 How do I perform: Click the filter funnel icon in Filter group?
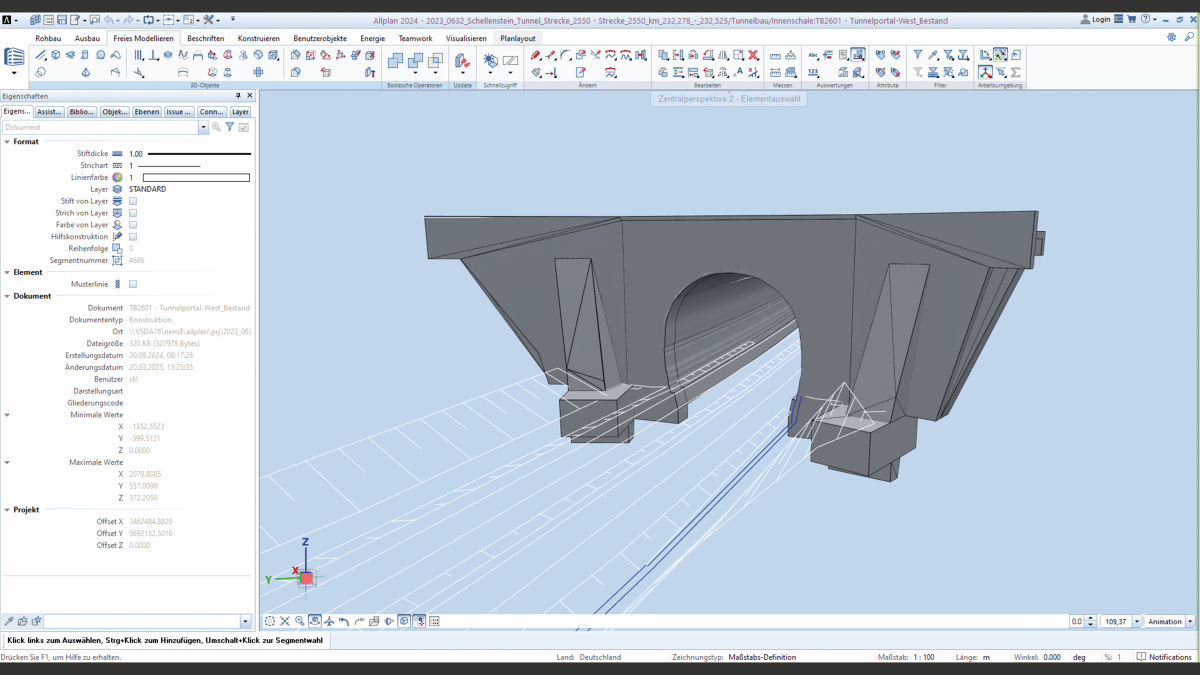click(x=917, y=56)
